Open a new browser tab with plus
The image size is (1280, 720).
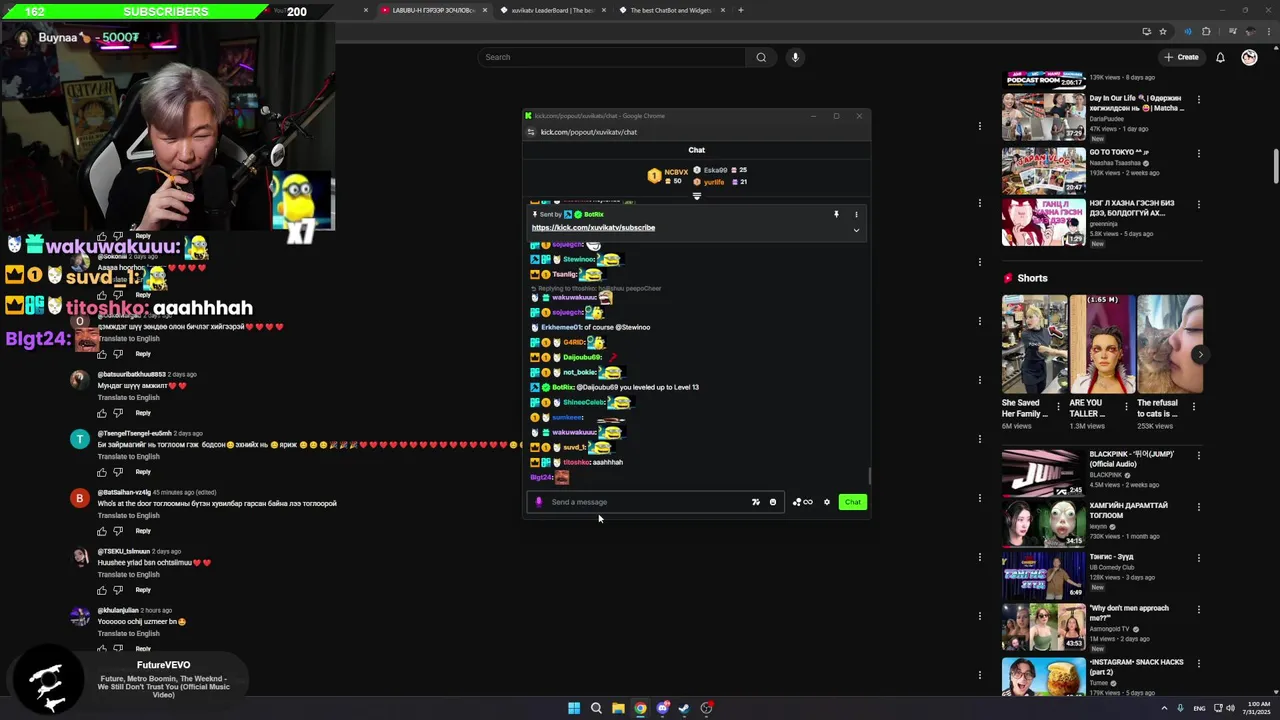[740, 10]
